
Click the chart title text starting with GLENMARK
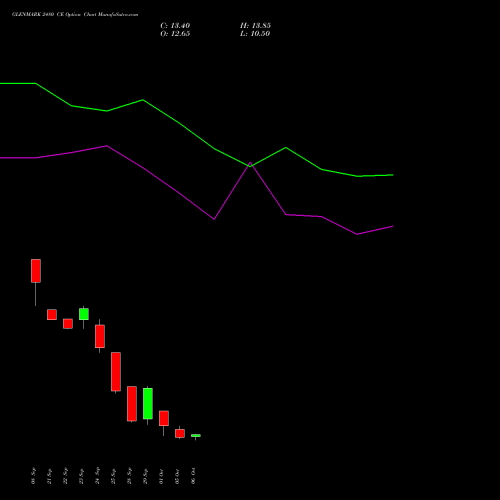[x=75, y=15]
